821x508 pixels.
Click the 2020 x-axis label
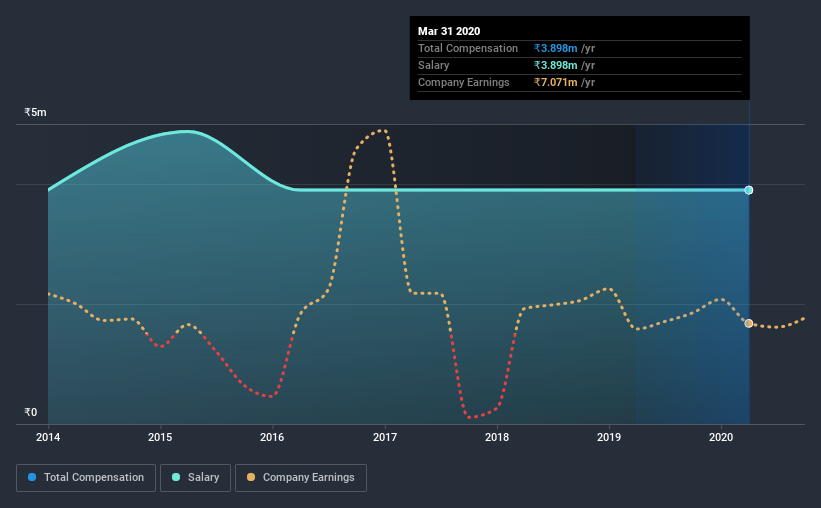[x=721, y=437]
